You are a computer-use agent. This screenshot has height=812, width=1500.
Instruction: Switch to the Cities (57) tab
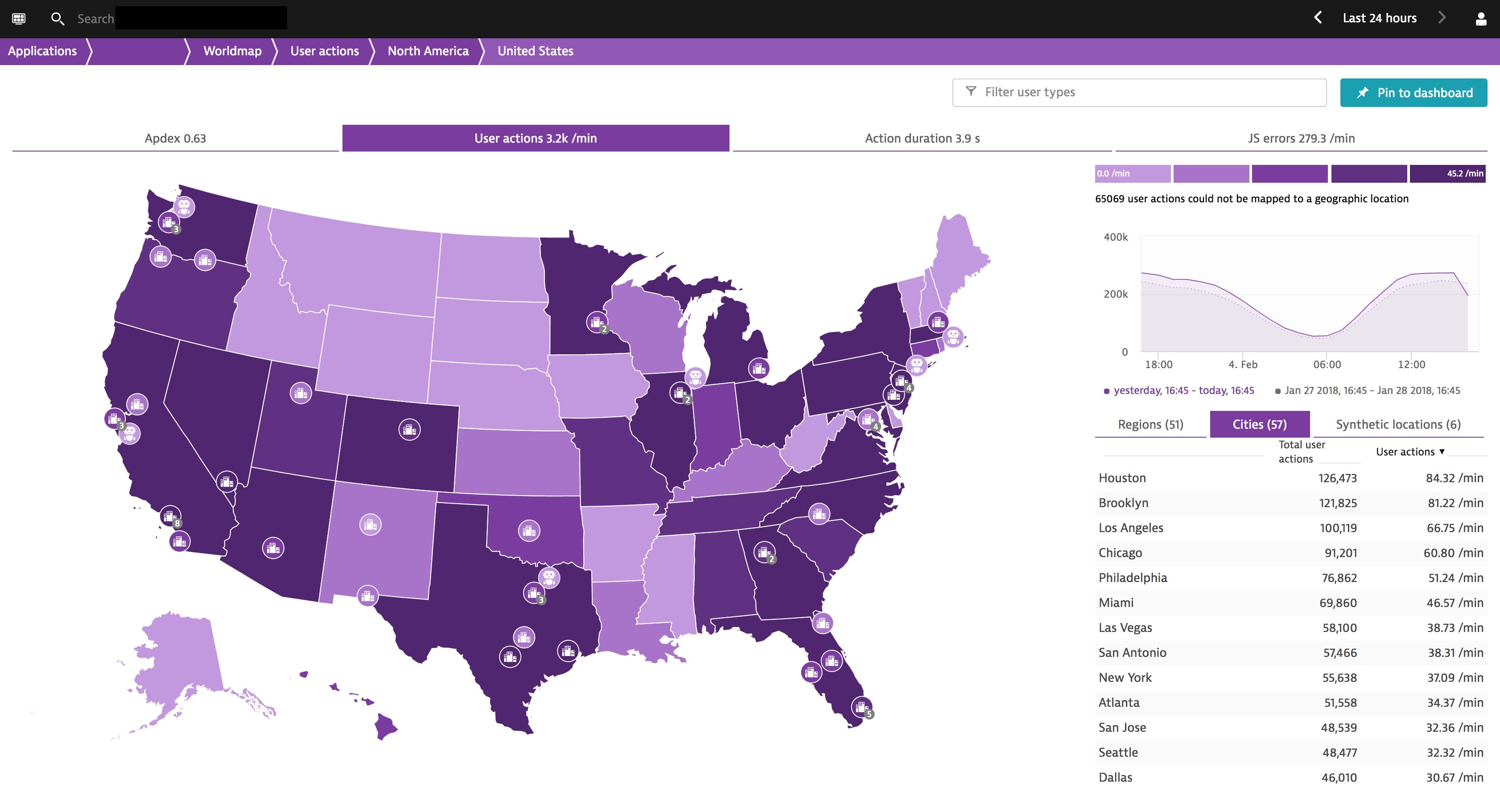[1260, 424]
